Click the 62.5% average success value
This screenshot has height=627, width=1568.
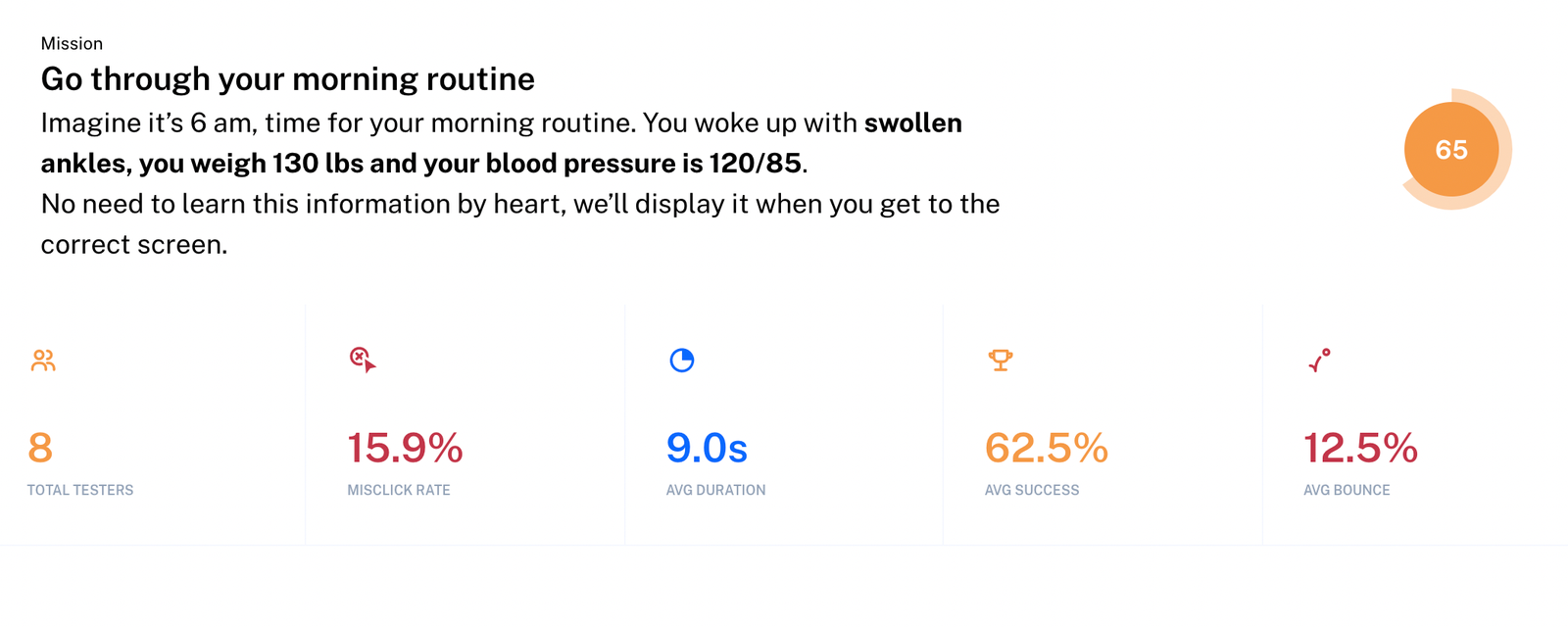pos(1047,448)
